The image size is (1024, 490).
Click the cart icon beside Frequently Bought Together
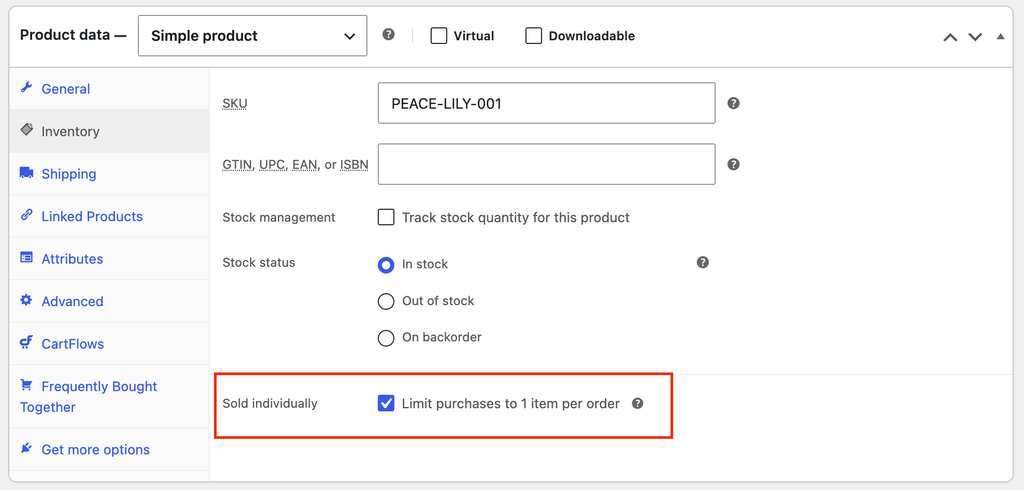[x=26, y=385]
